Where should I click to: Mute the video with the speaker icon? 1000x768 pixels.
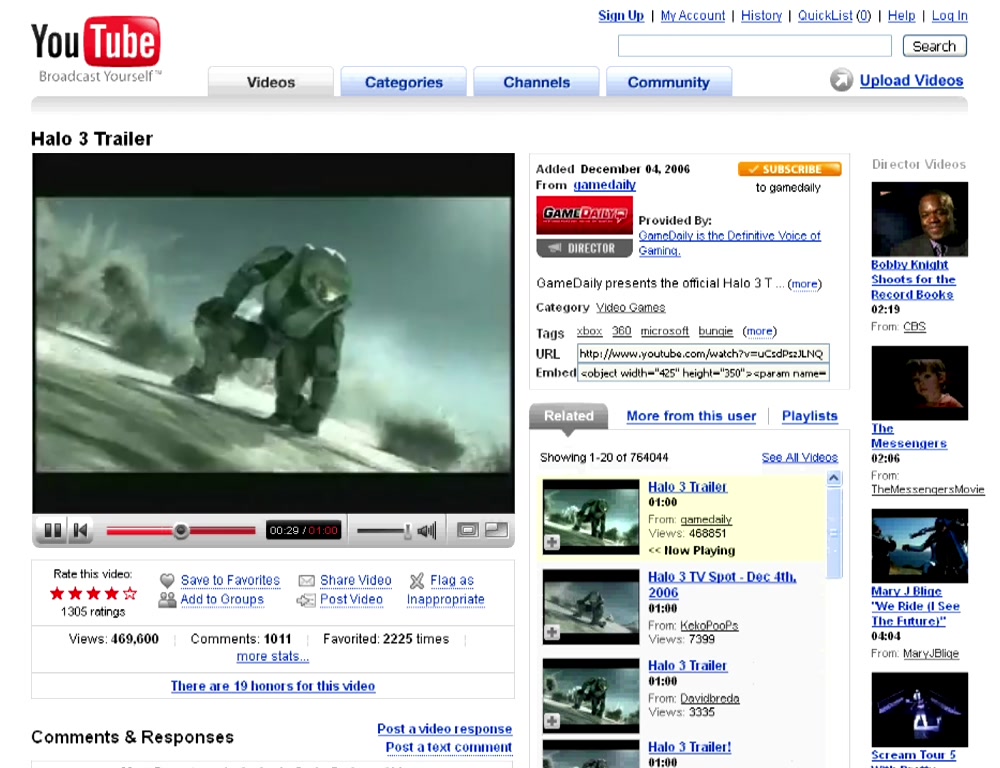click(x=427, y=530)
